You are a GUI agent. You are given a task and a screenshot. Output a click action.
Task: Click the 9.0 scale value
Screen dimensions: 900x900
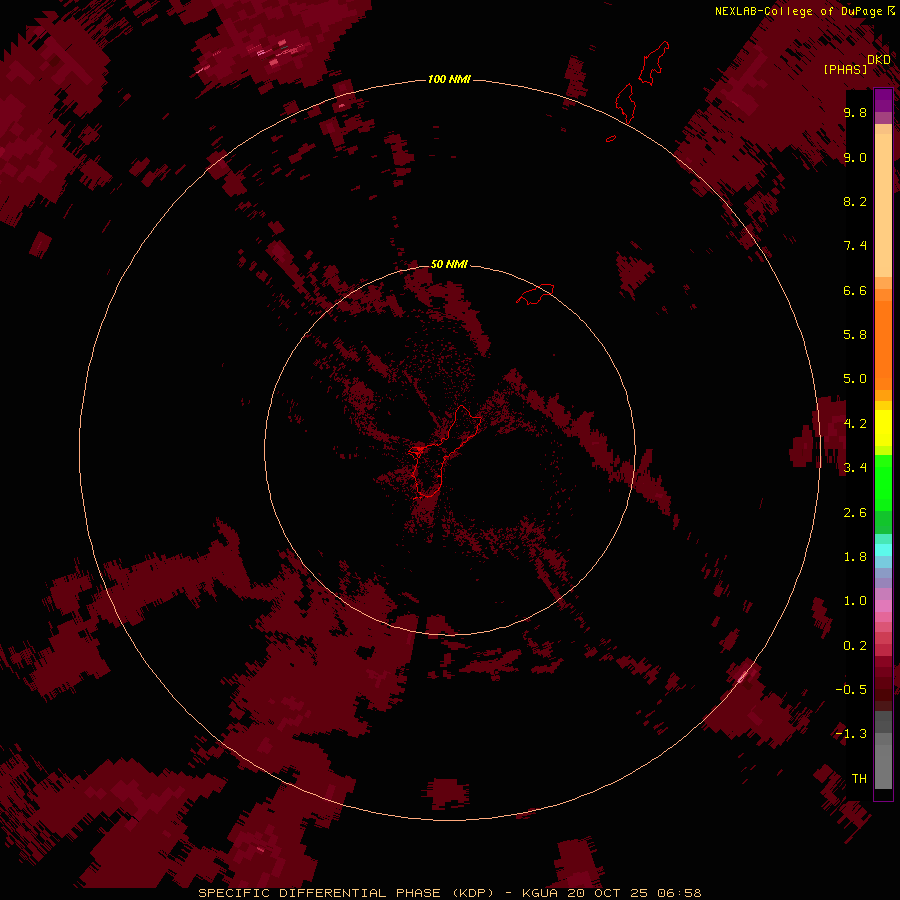pos(855,157)
